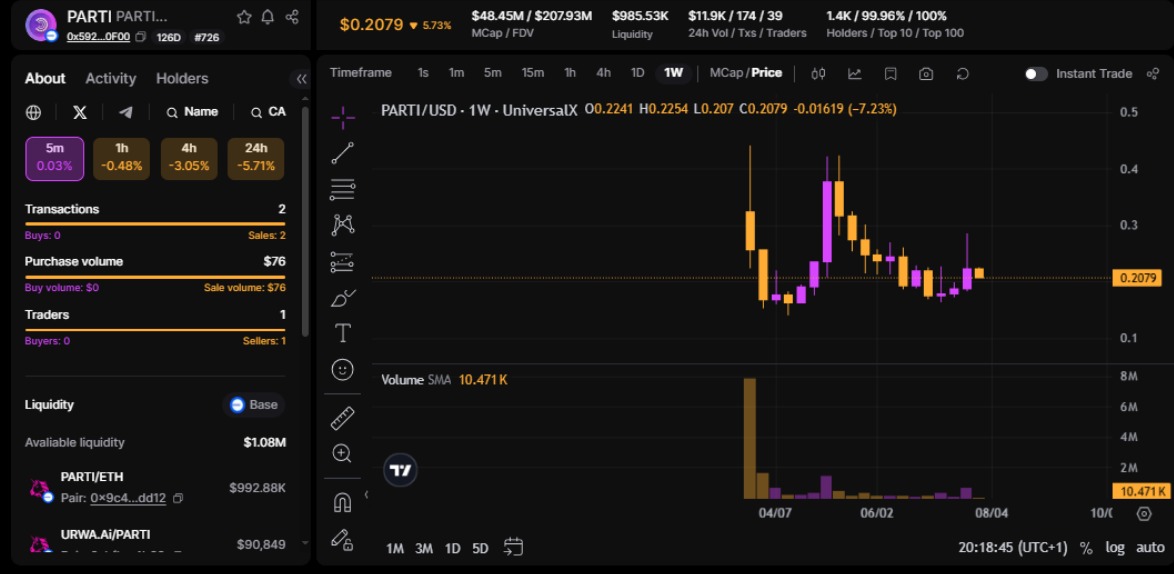Toggle percent scale mode
Screen dimensions: 1174x574
[1086, 548]
